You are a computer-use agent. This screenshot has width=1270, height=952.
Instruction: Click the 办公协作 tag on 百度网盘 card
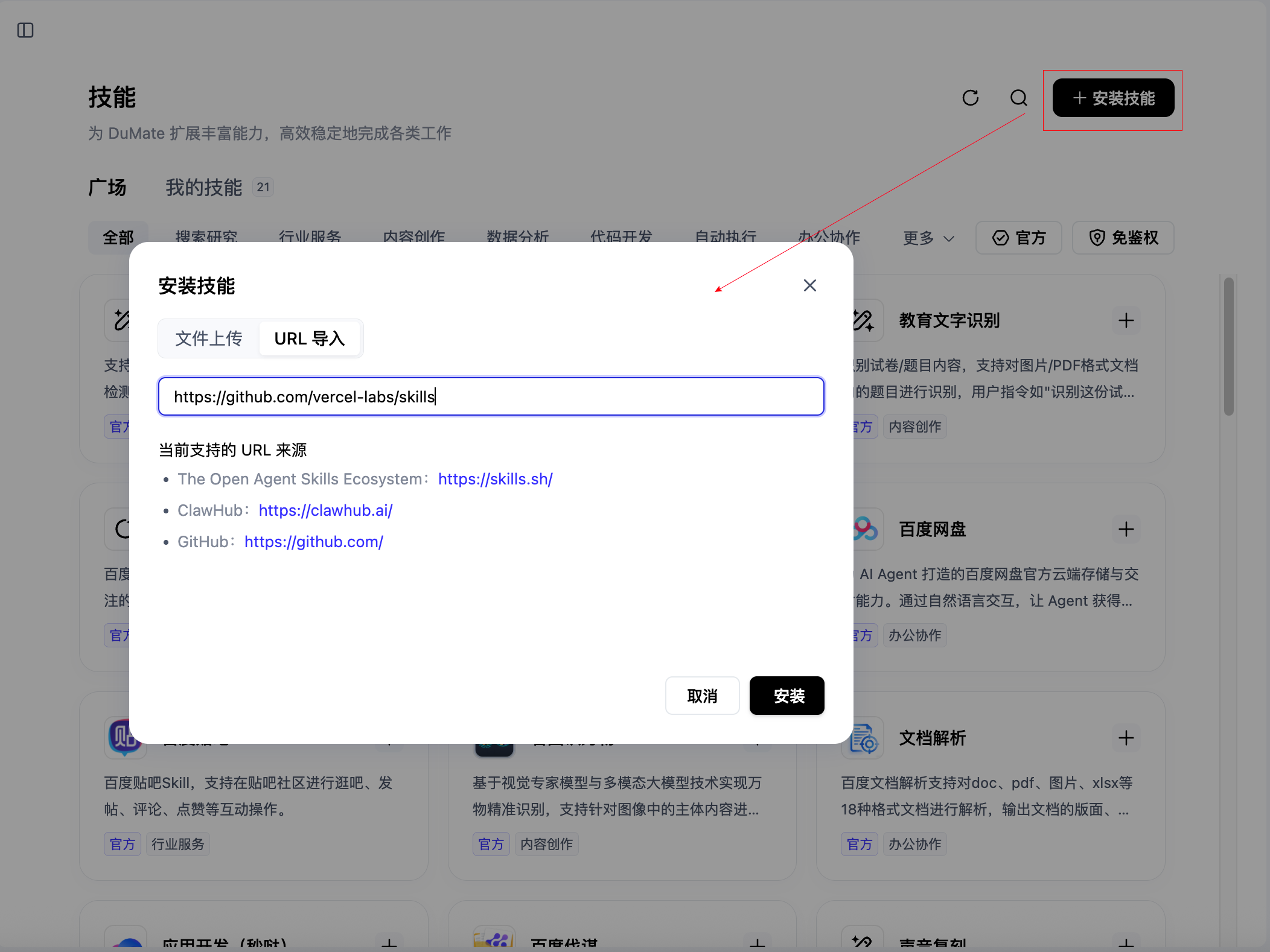(x=915, y=635)
